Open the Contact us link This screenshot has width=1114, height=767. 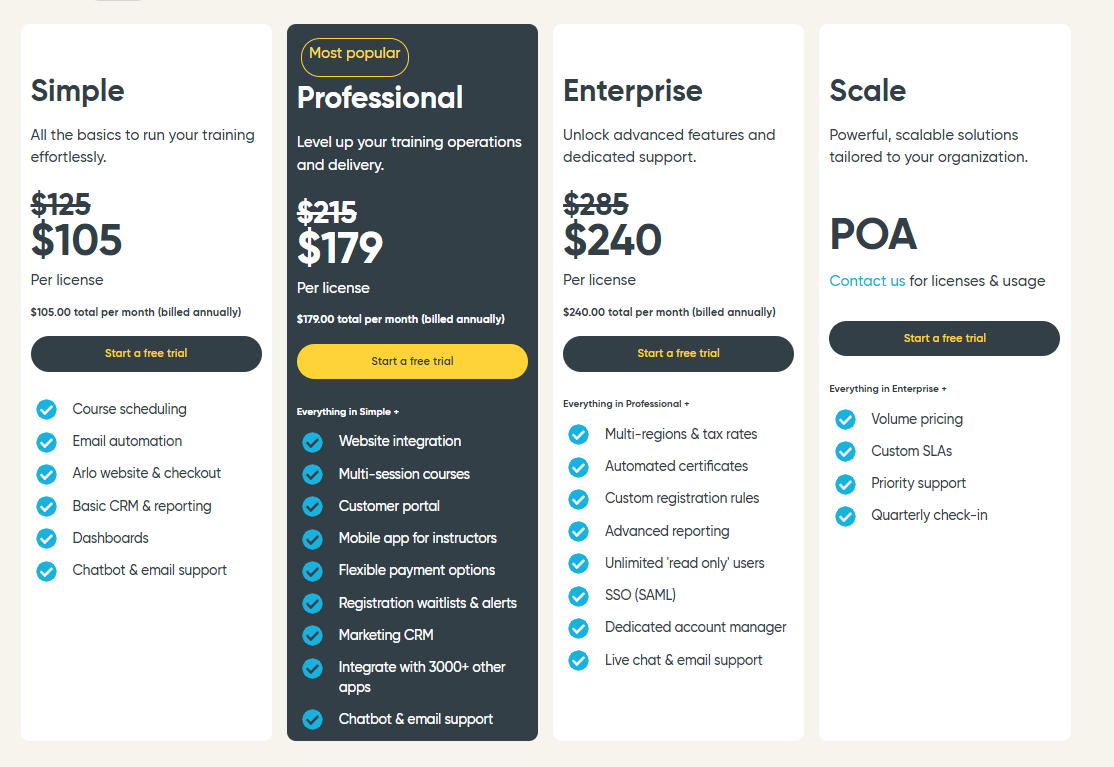pos(867,281)
